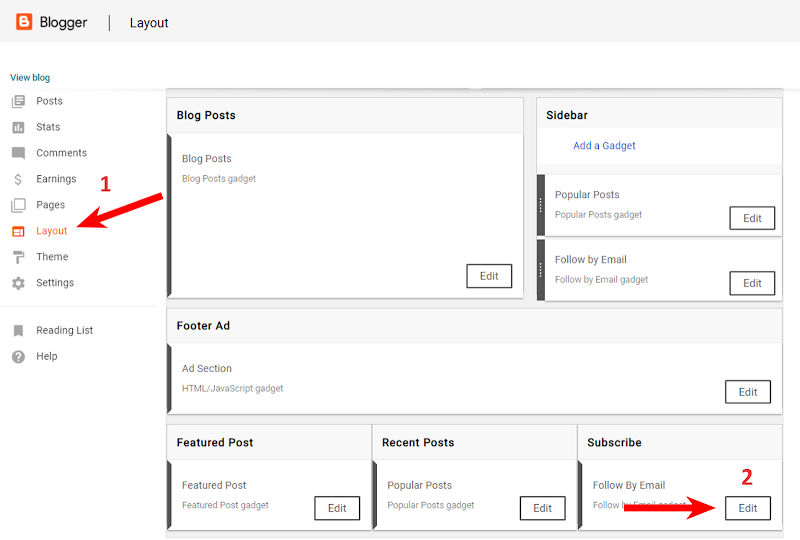Navigate to Pages
This screenshot has width=800, height=540.
pos(51,205)
